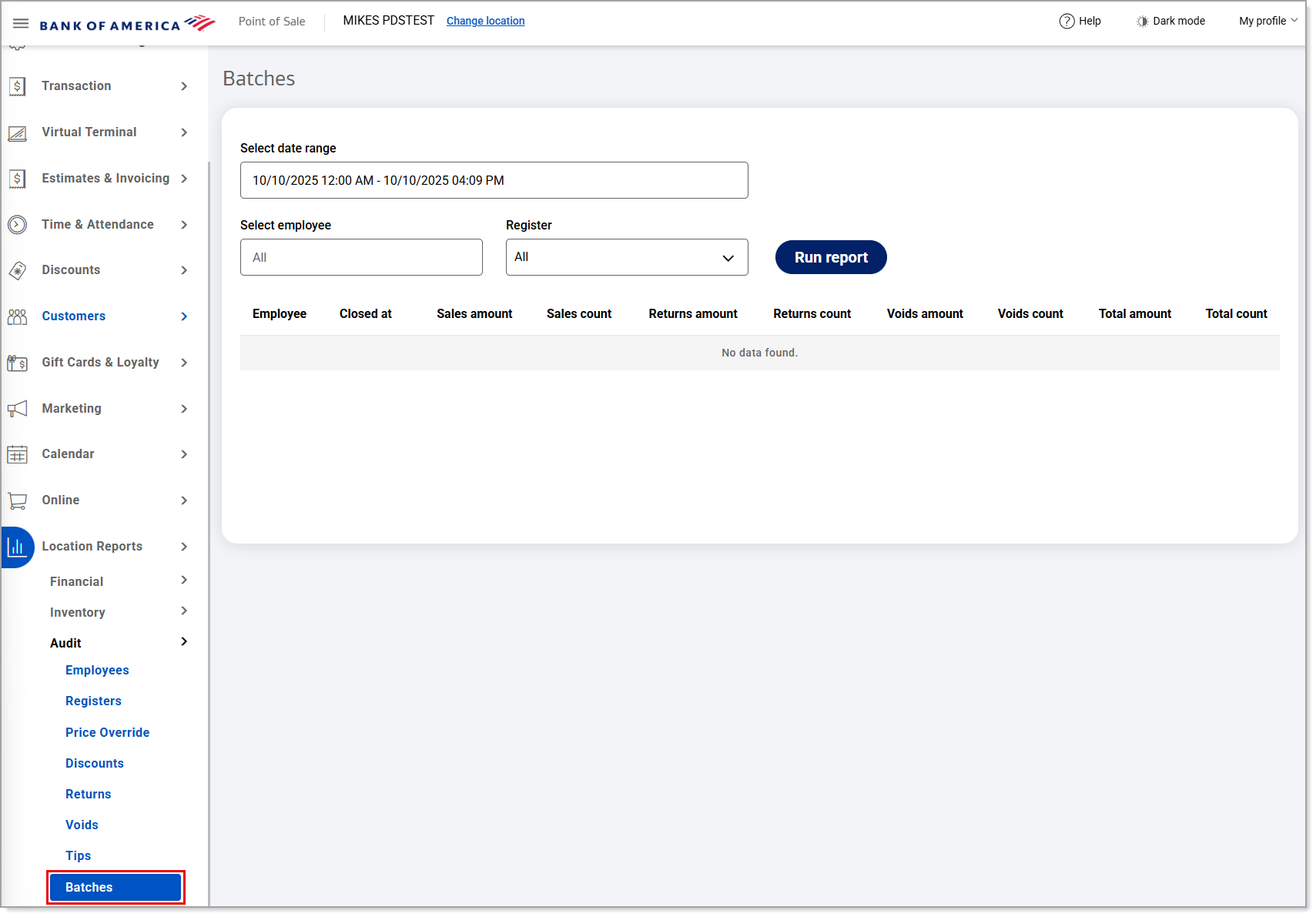
Task: Open the Price Override audit report
Action: 107,732
